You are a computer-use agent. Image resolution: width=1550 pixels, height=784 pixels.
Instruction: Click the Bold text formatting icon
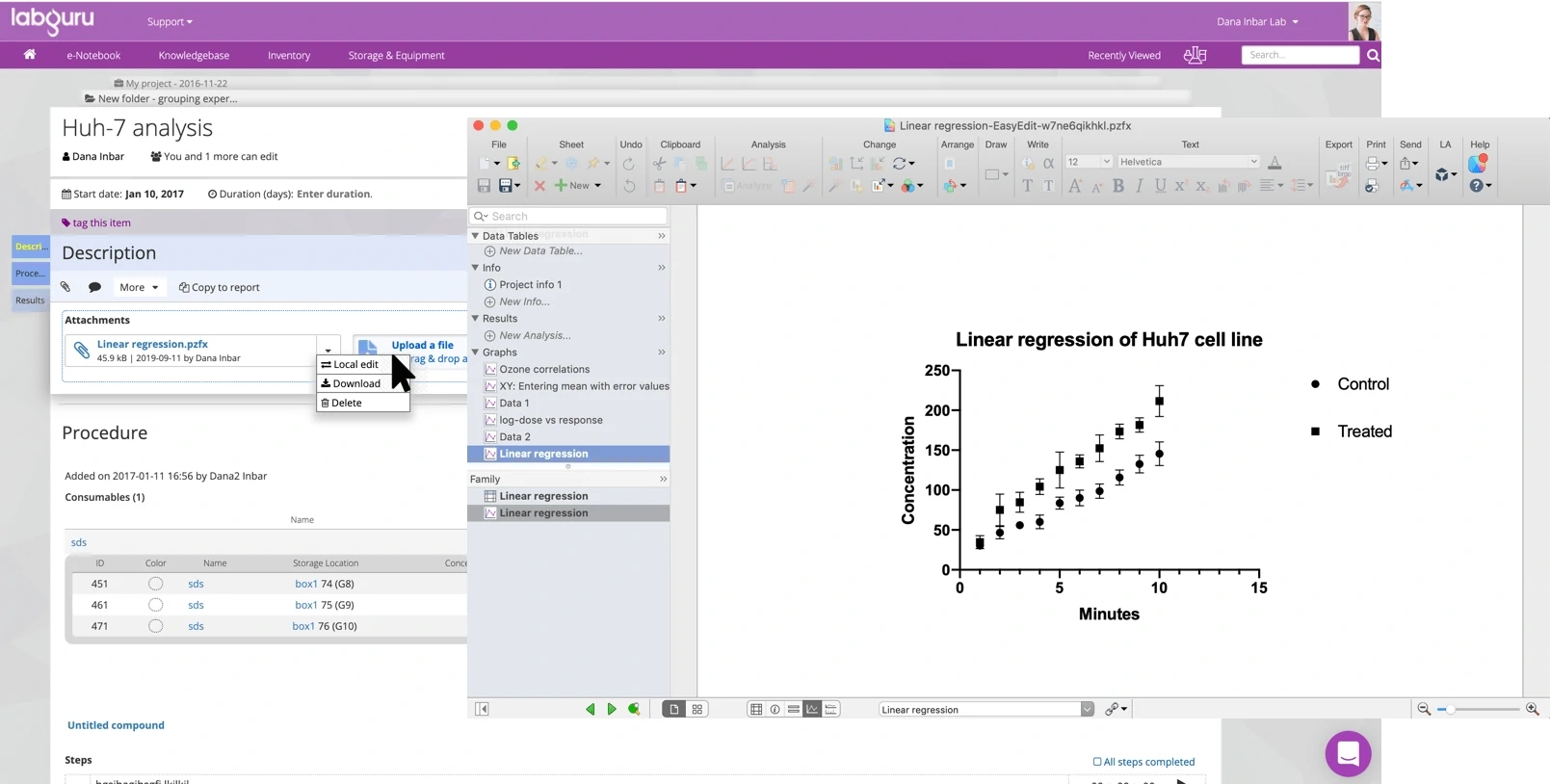pos(1118,186)
